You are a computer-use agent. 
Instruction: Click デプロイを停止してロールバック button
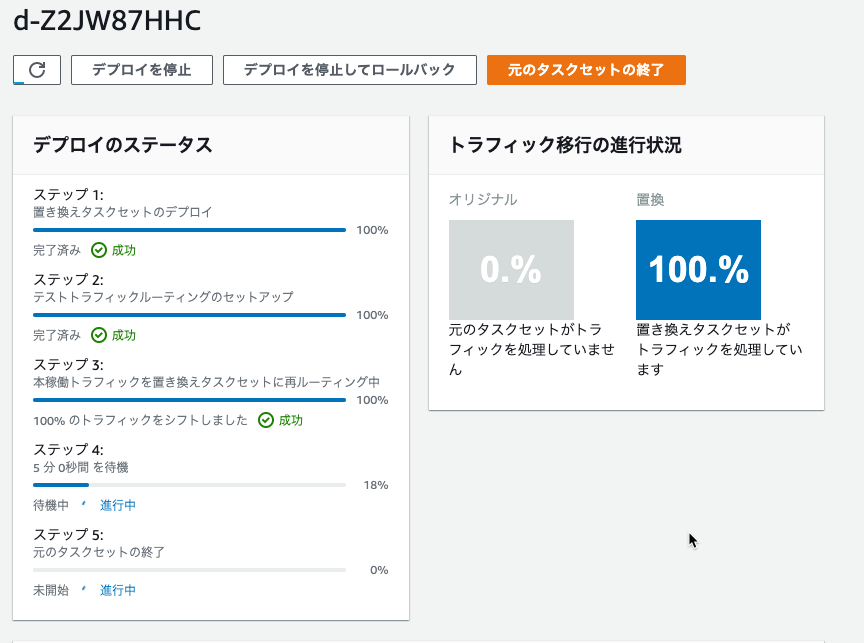(x=350, y=70)
